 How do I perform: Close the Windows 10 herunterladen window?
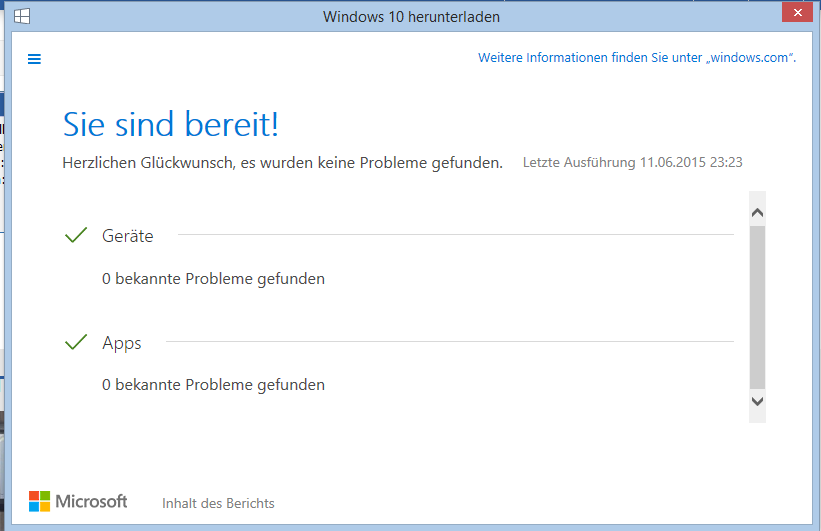tap(797, 13)
